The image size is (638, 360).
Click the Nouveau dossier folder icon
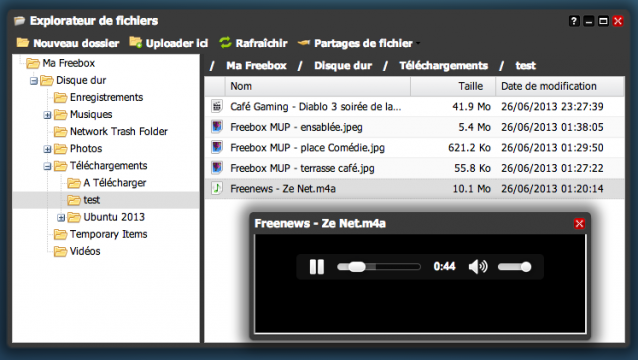[22, 42]
